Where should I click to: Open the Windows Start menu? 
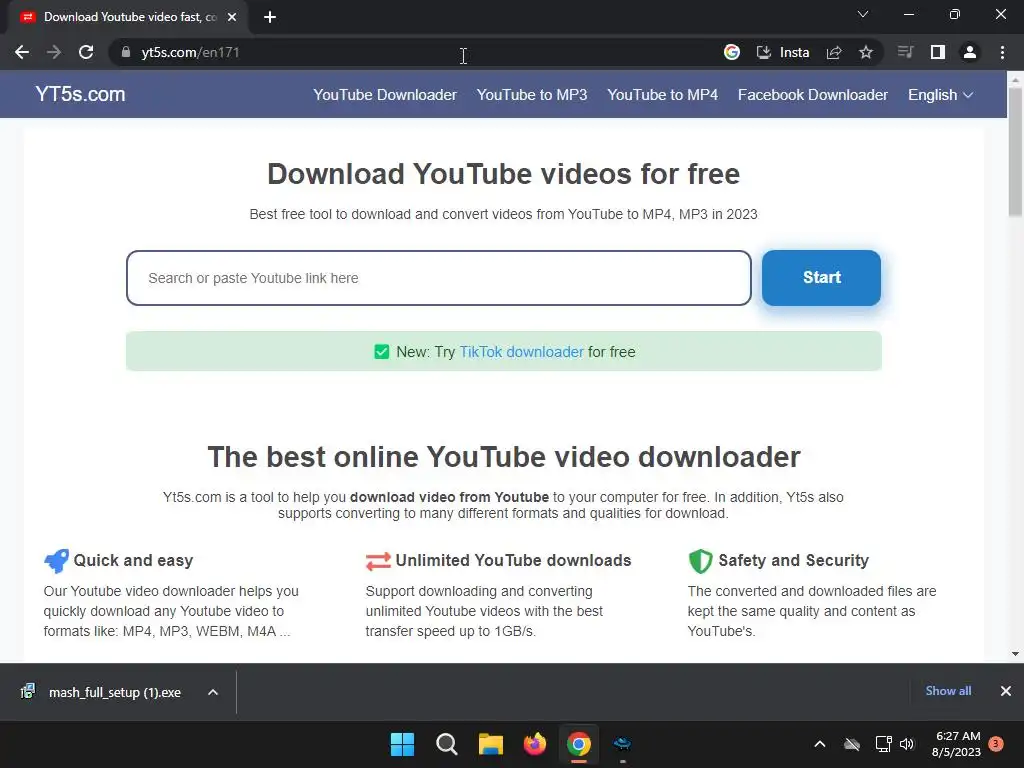coord(402,744)
